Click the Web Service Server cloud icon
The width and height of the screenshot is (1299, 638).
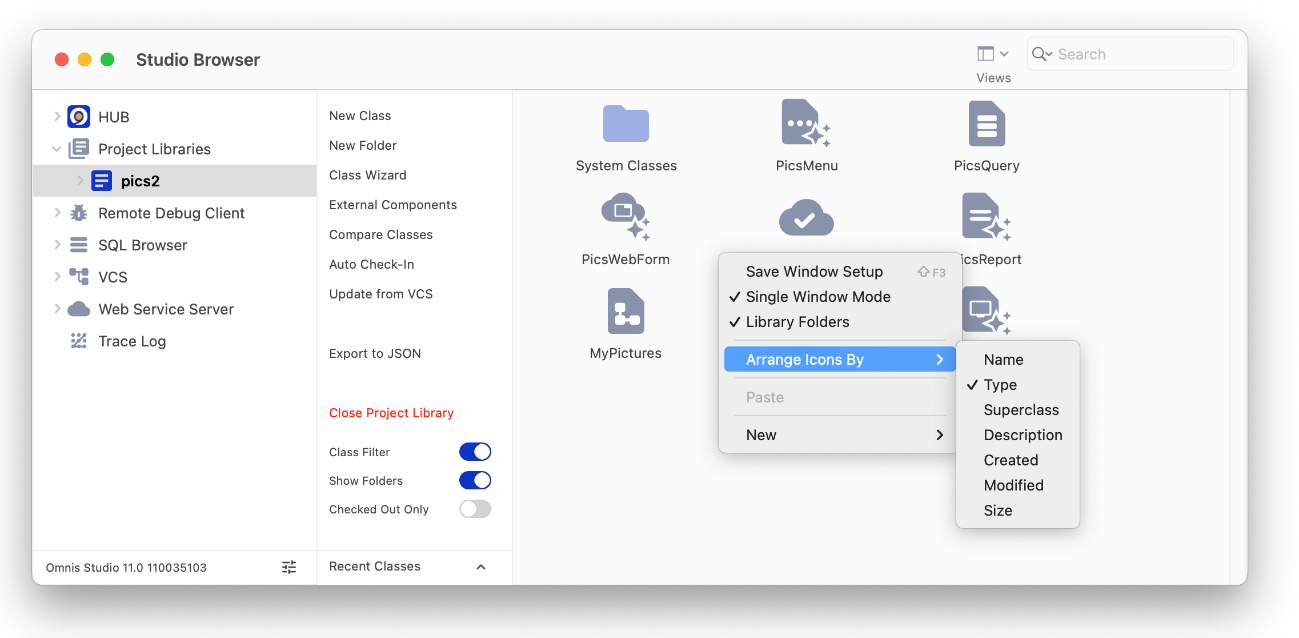click(78, 309)
